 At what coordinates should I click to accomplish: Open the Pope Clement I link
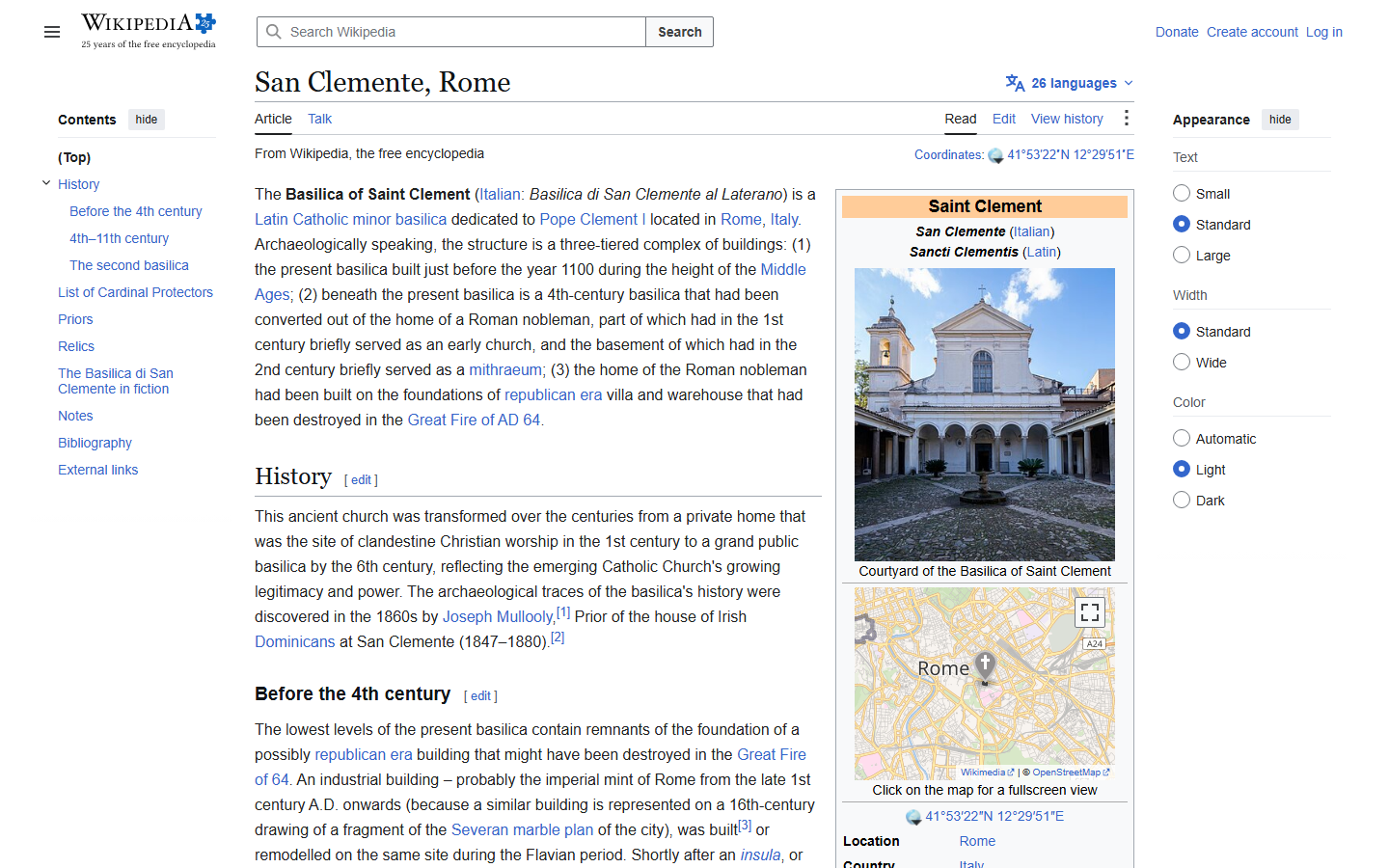[593, 219]
